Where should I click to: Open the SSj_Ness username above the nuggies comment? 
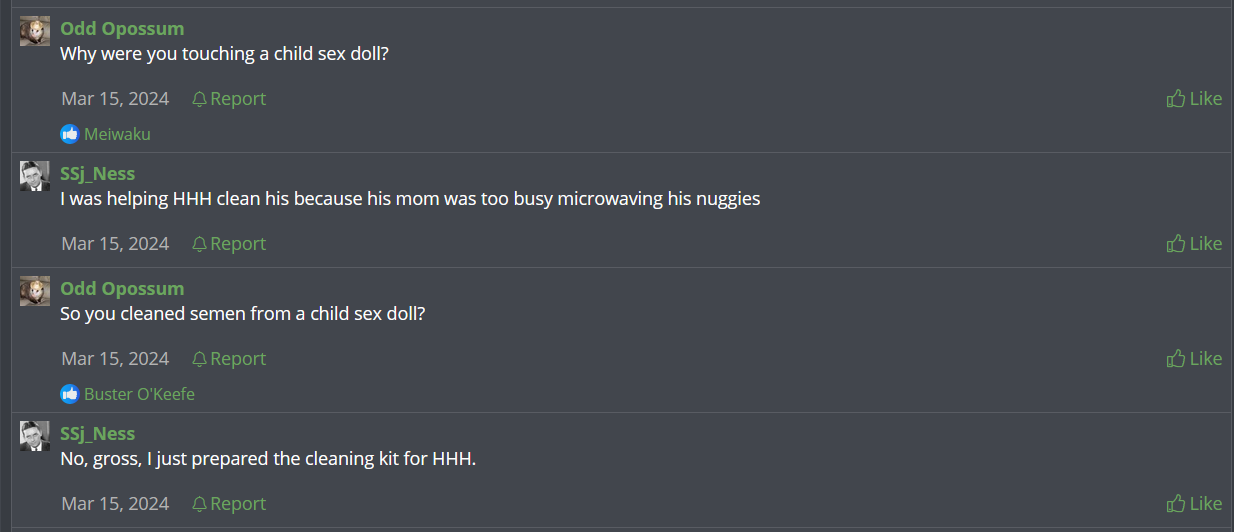pyautogui.click(x=97, y=173)
